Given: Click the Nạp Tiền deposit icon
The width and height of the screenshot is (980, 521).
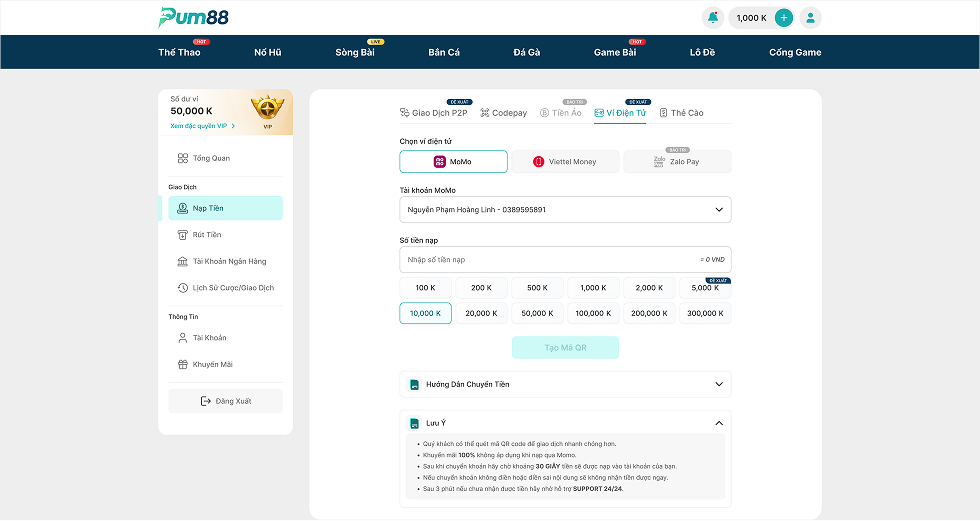Looking at the screenshot, I should [182, 208].
